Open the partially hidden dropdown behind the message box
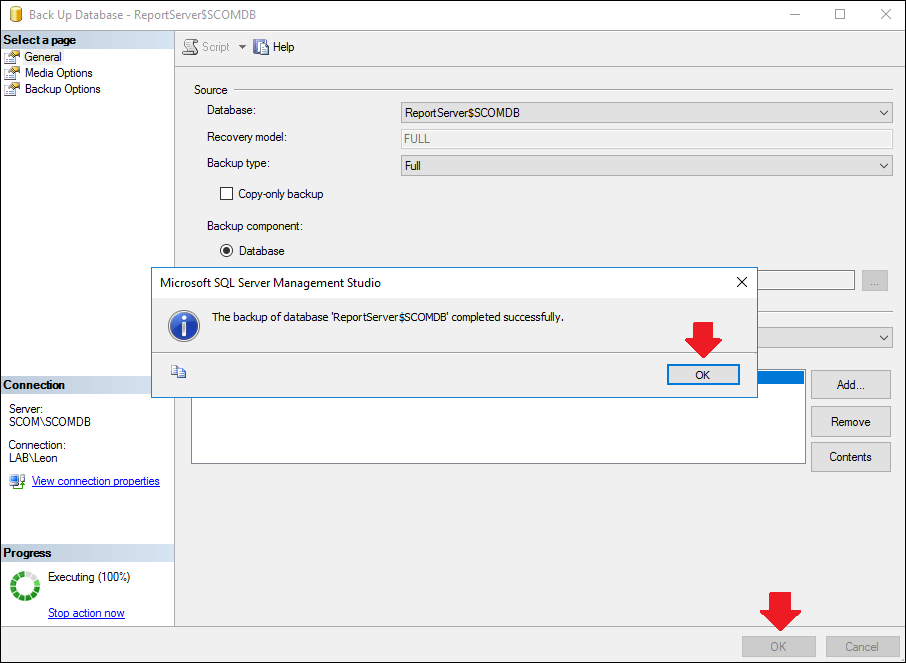 (825, 338)
